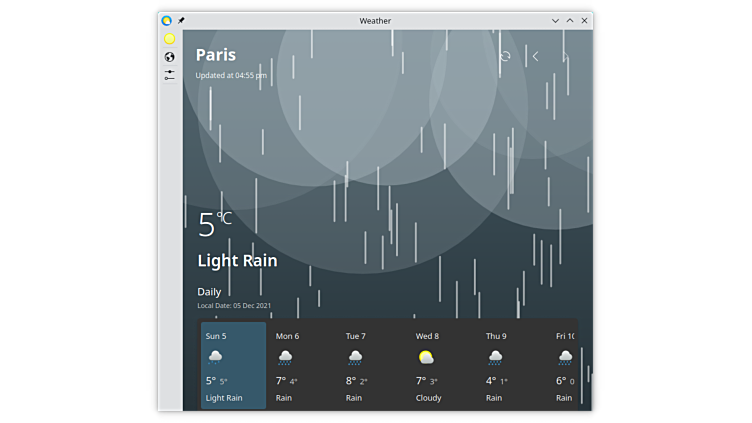Open the forecast view via sun icon
The width and height of the screenshot is (752, 423).
click(x=170, y=39)
